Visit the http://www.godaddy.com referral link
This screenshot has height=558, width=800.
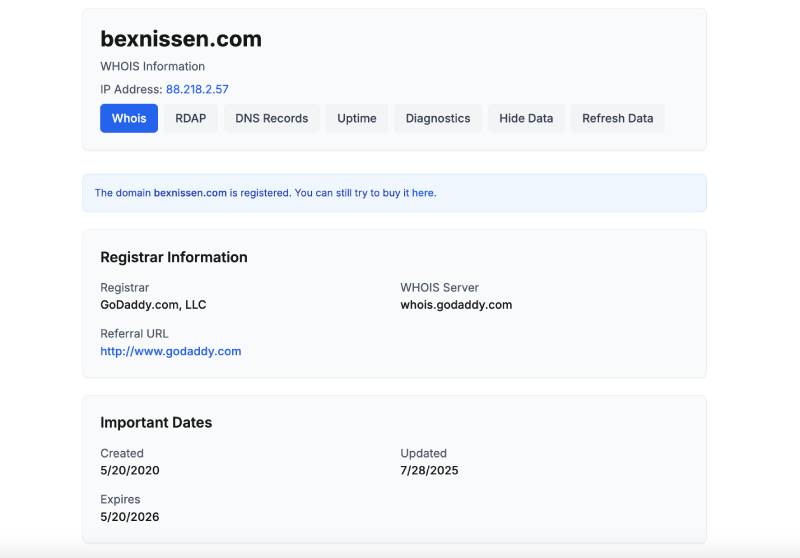(170, 351)
